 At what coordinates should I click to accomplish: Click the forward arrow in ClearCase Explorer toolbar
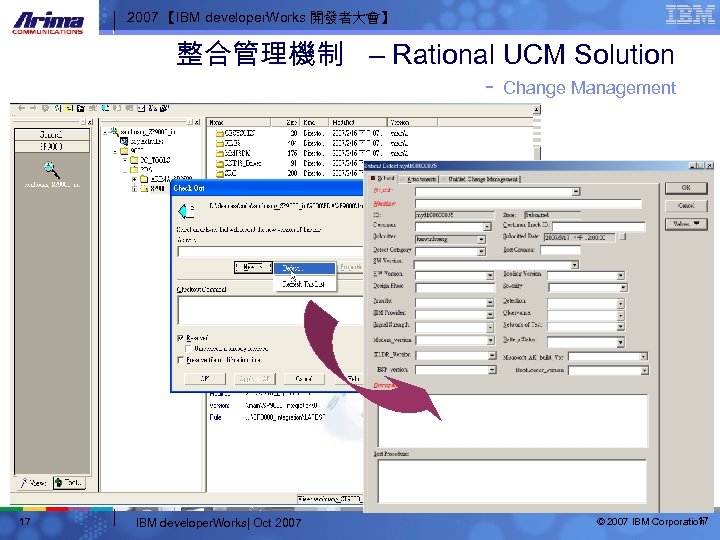tap(33, 108)
